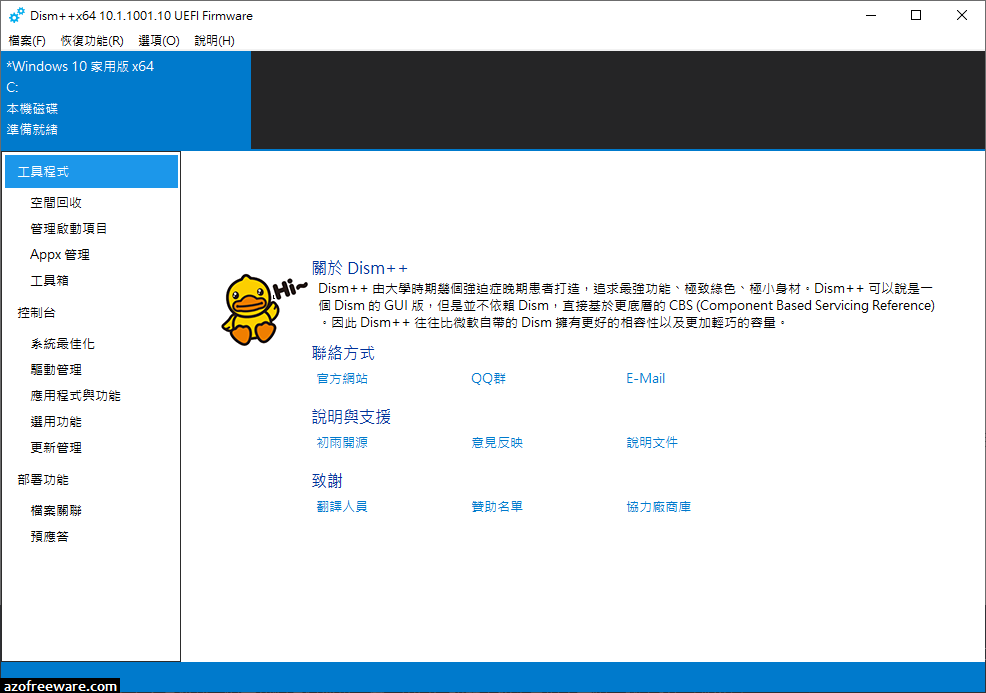Open the 選項(O) menu

(x=159, y=40)
